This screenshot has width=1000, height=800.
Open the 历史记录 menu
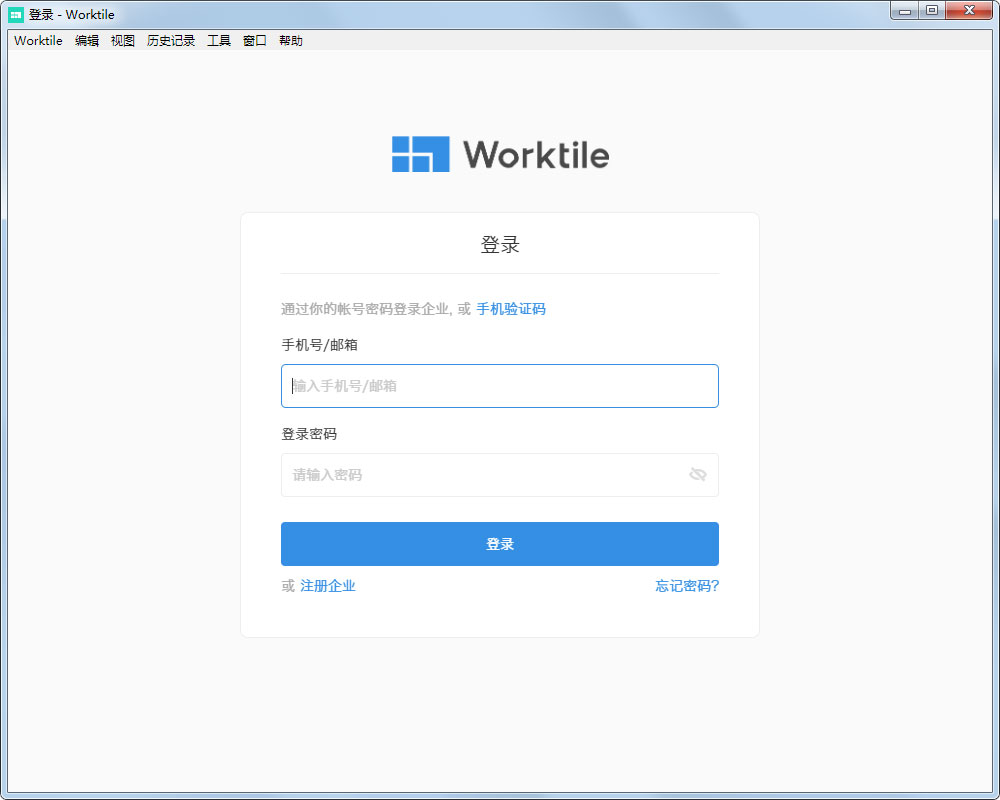tap(171, 40)
